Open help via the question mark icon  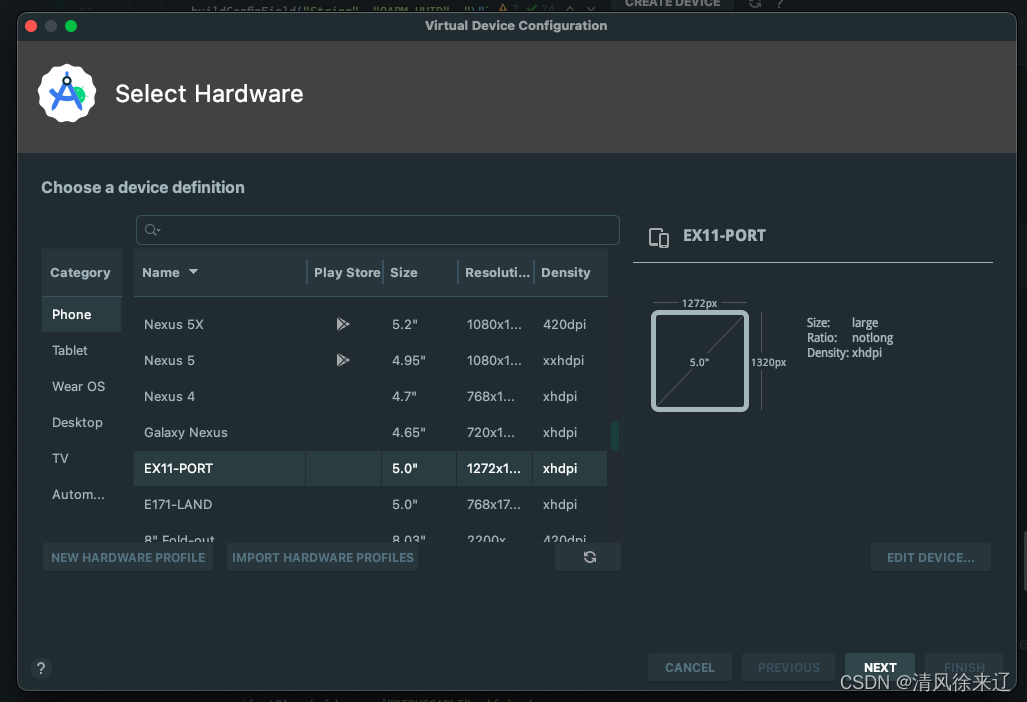click(41, 668)
